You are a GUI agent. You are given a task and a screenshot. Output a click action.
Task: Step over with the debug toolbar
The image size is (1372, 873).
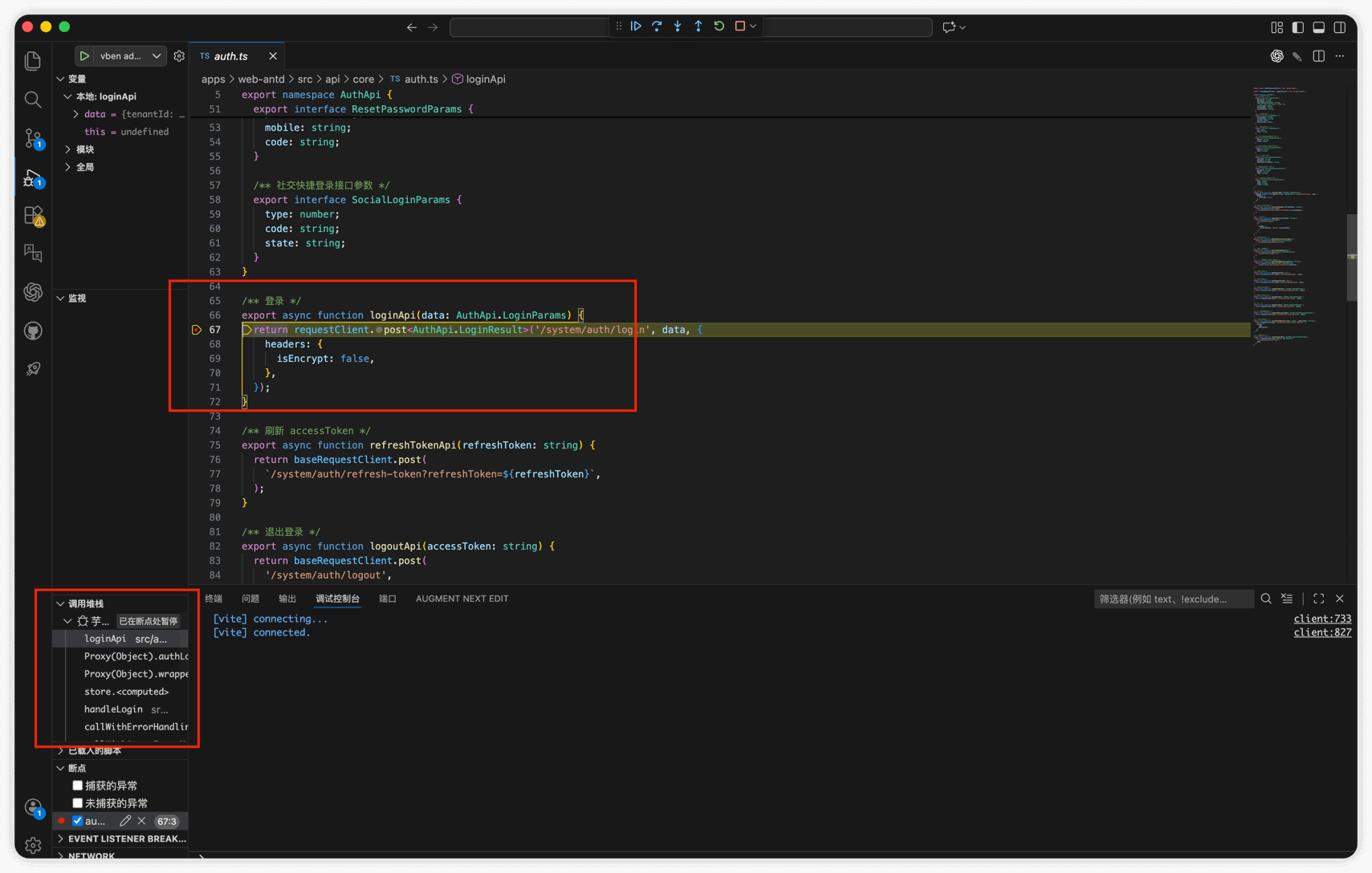[x=657, y=26]
